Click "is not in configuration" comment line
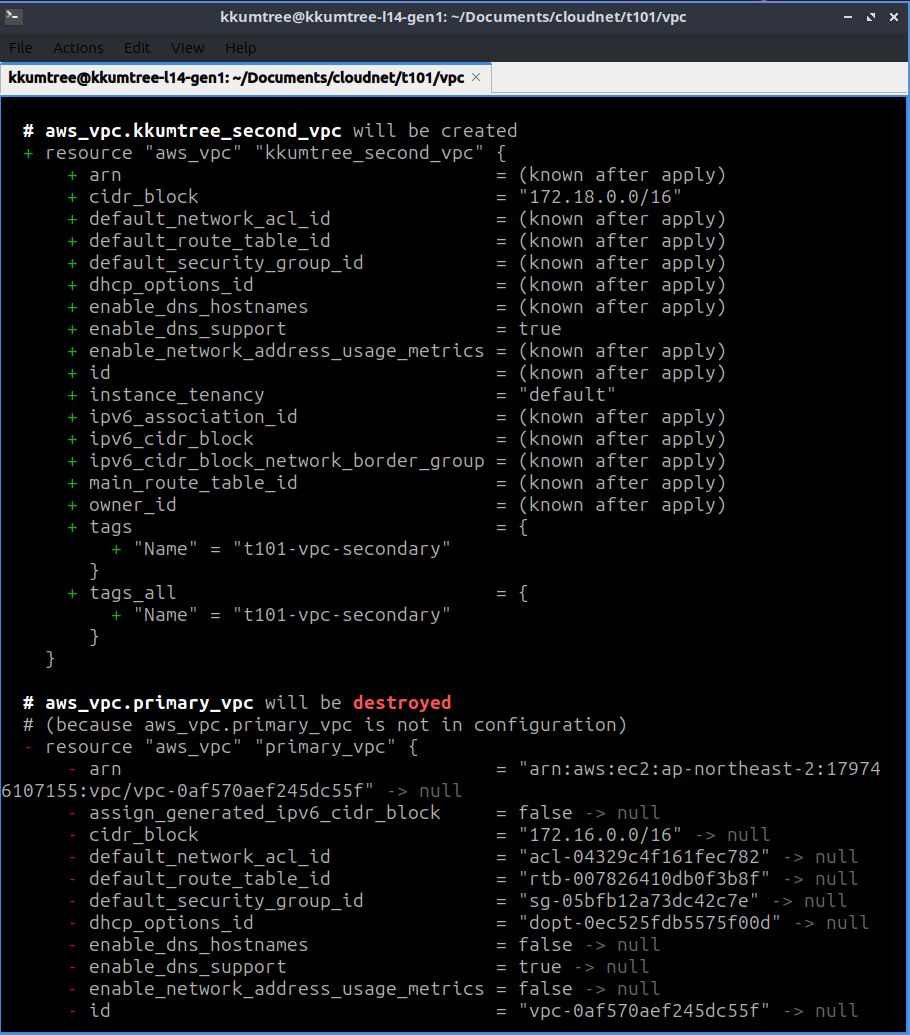910x1035 pixels. [325, 725]
